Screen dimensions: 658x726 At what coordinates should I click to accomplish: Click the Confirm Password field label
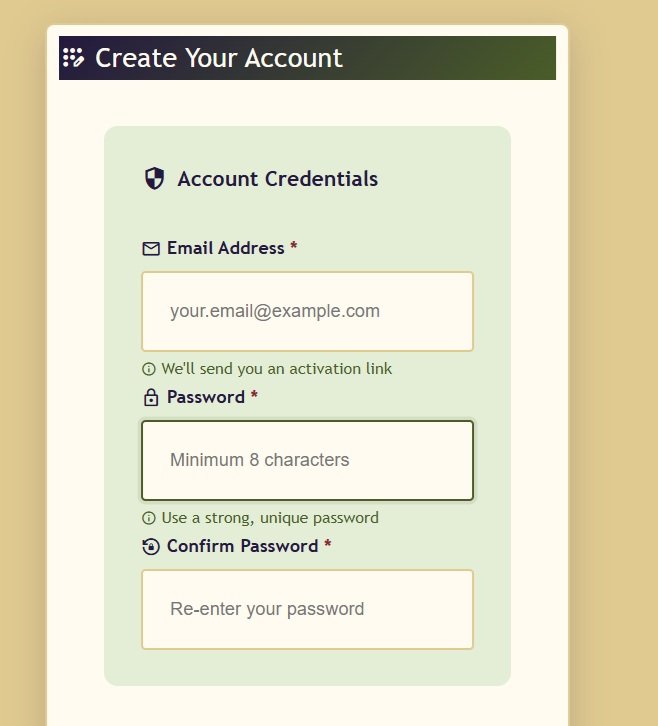pos(242,546)
